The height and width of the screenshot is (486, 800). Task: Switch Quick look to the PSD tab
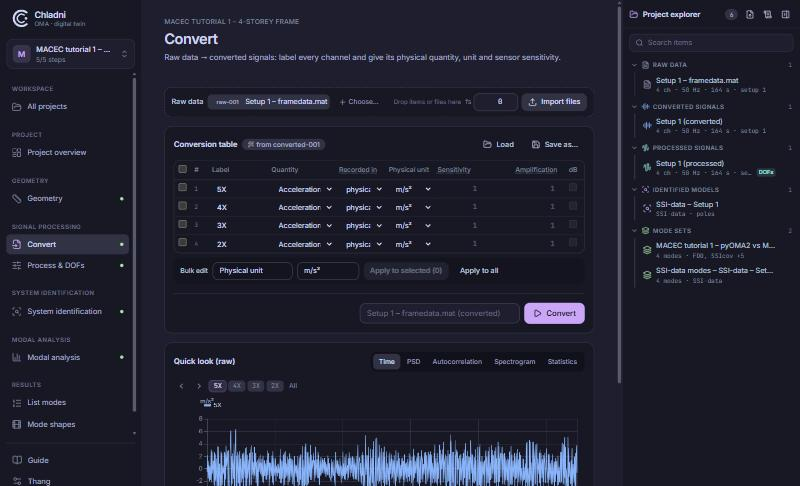pyautogui.click(x=413, y=362)
